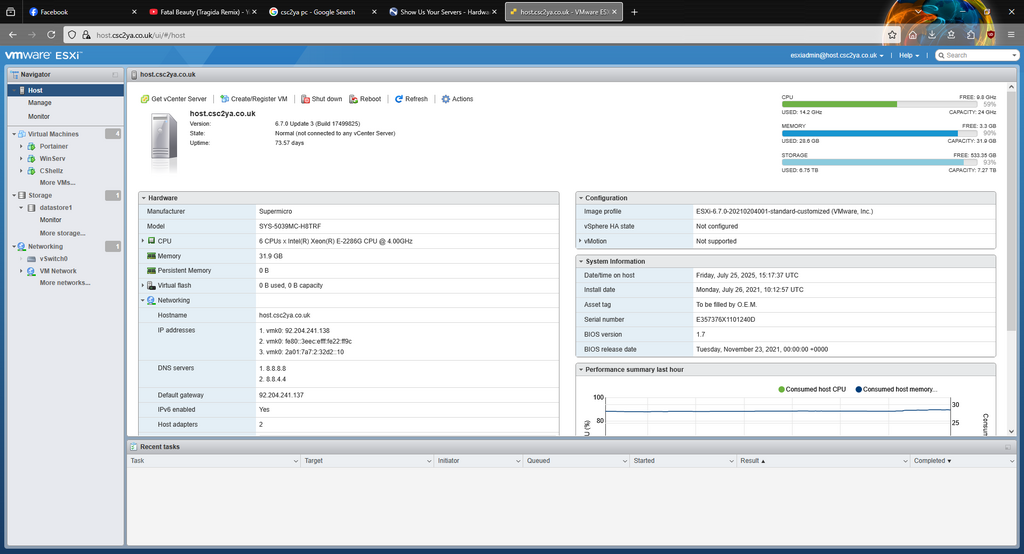1024x554 pixels.
Task: Collapse Performance summary last hour panel
Action: 581,370
